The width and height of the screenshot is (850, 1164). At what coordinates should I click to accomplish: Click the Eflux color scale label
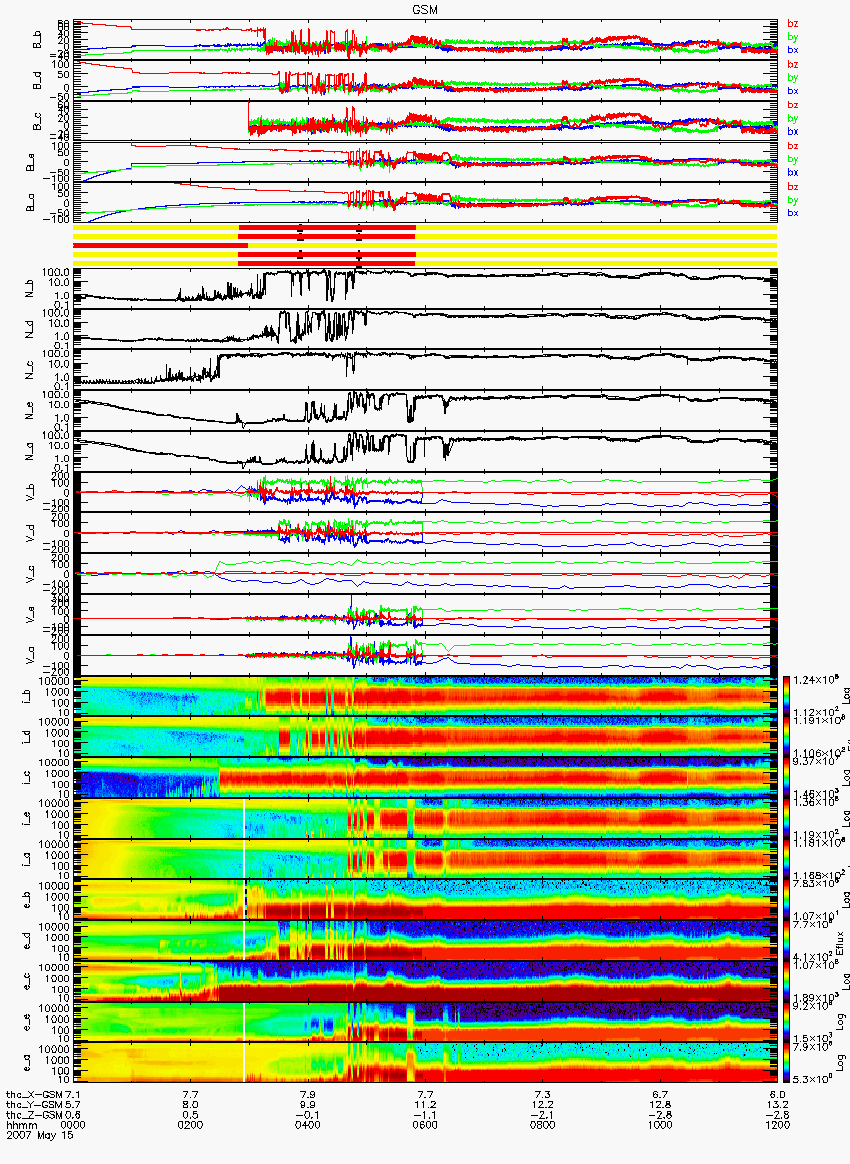point(840,942)
